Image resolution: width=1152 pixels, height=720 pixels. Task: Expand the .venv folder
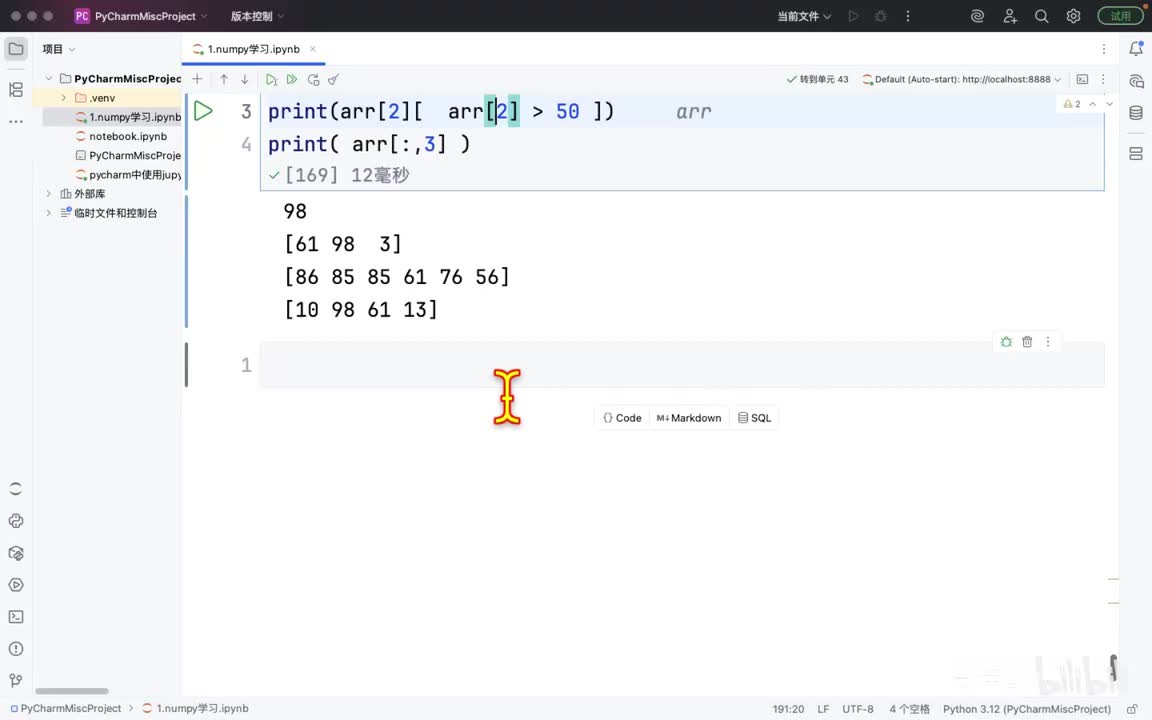coord(64,98)
